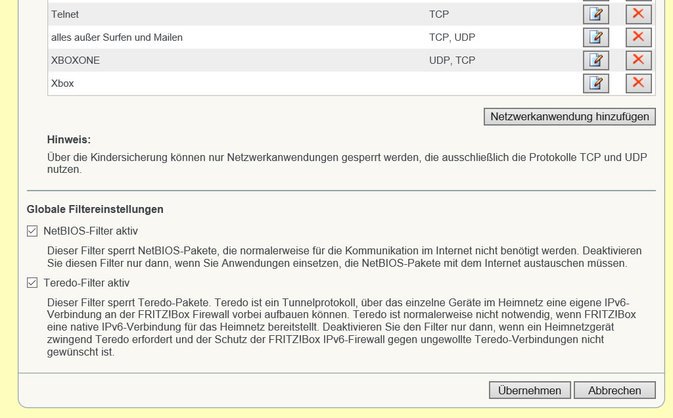The height and width of the screenshot is (418, 673).
Task: Click the 'Teredo-Filter aktiv' label
Action: [x=86, y=283]
